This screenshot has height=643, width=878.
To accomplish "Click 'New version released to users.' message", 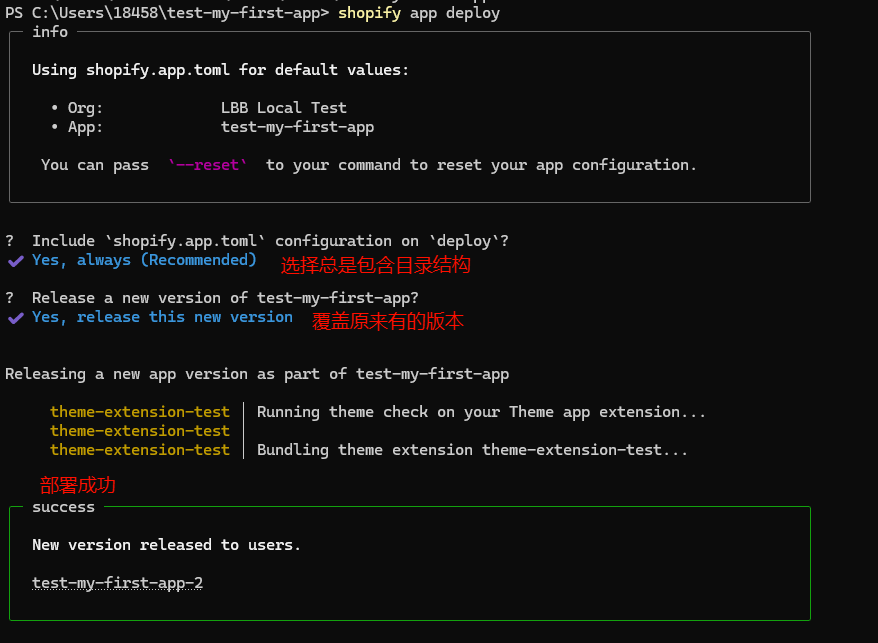I will tap(166, 545).
